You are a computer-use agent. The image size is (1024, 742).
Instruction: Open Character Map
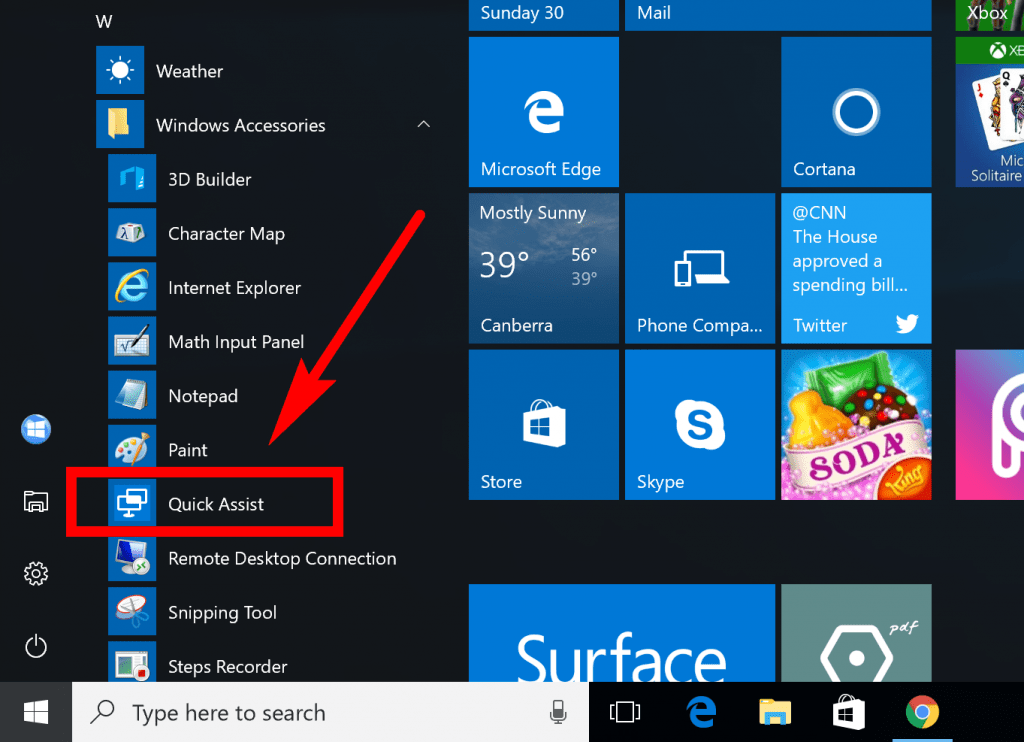(226, 233)
